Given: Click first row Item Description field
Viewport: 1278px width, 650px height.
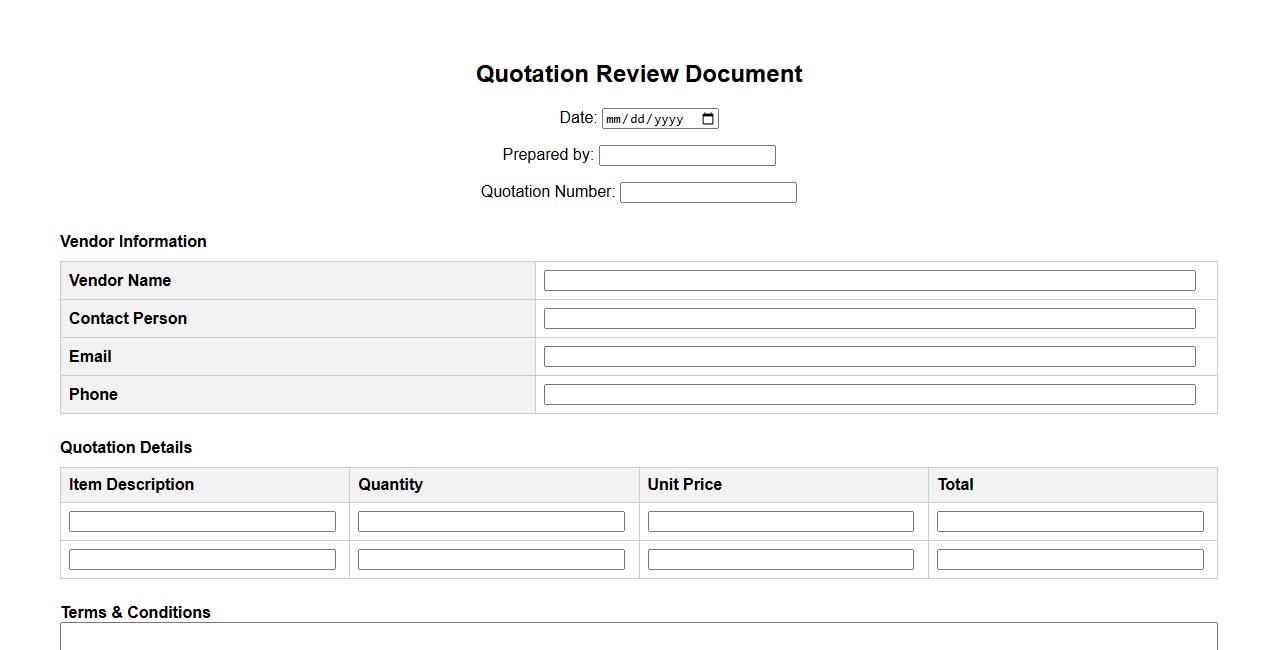Looking at the screenshot, I should click(202, 522).
